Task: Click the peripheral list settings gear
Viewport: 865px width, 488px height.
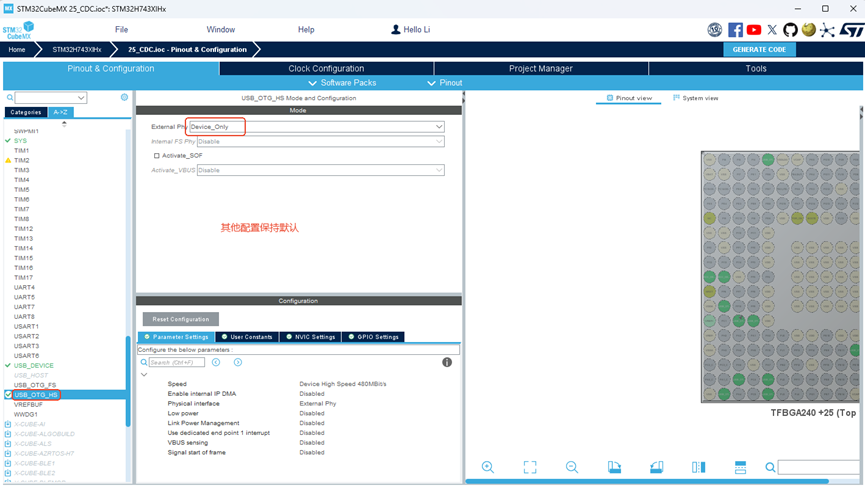Action: (x=124, y=97)
